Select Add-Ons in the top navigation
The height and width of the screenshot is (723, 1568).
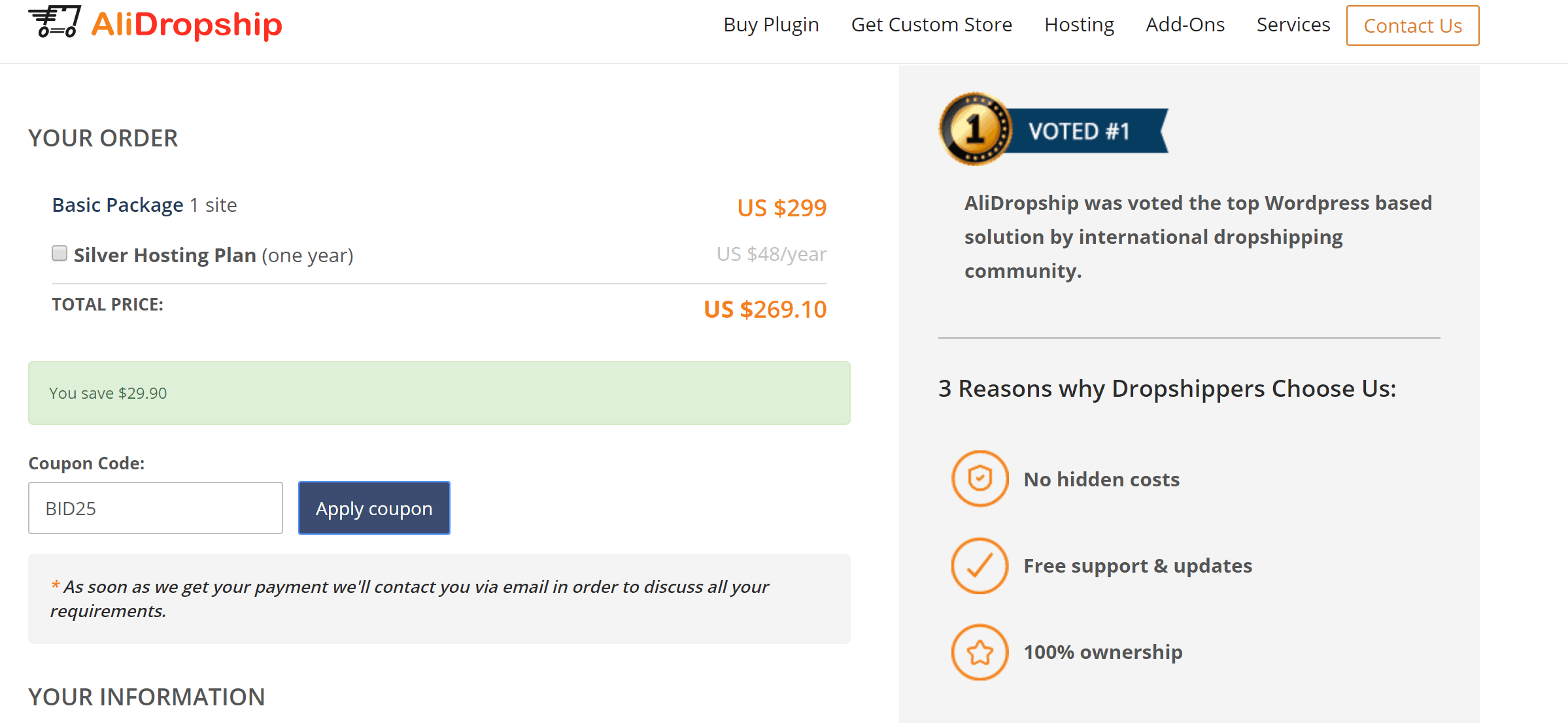pyautogui.click(x=1185, y=25)
